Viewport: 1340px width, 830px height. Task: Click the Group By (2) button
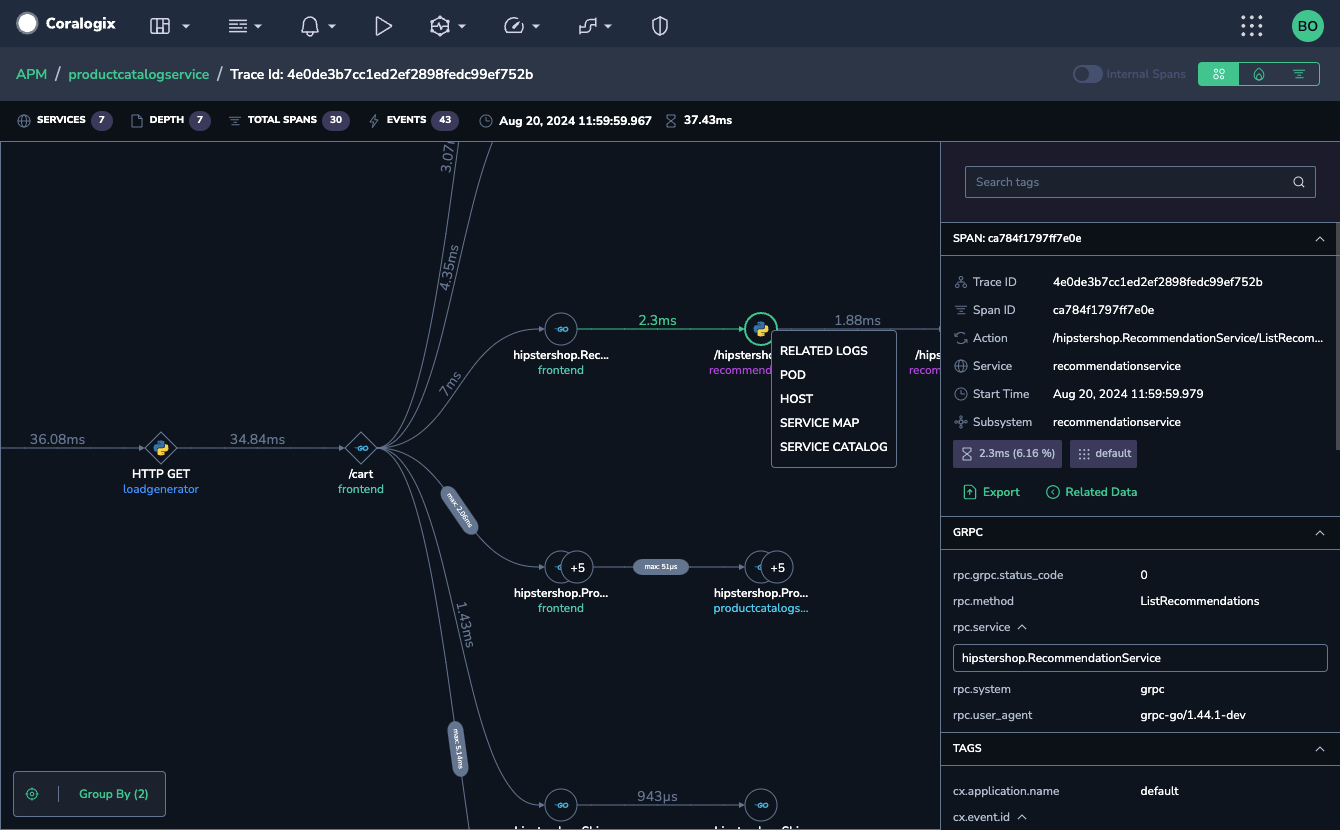click(x=113, y=794)
